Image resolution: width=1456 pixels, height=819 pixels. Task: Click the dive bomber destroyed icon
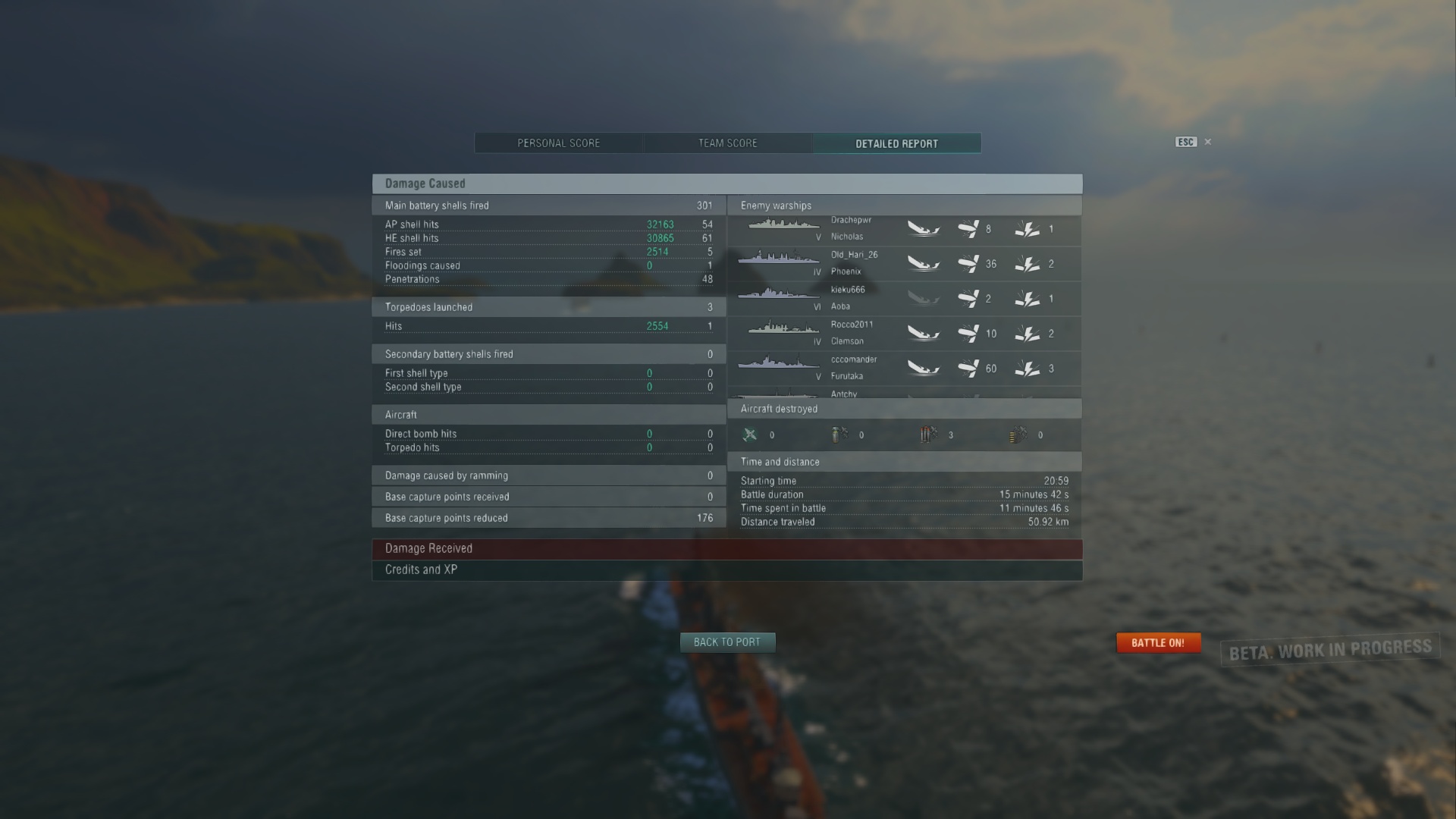[x=839, y=435]
